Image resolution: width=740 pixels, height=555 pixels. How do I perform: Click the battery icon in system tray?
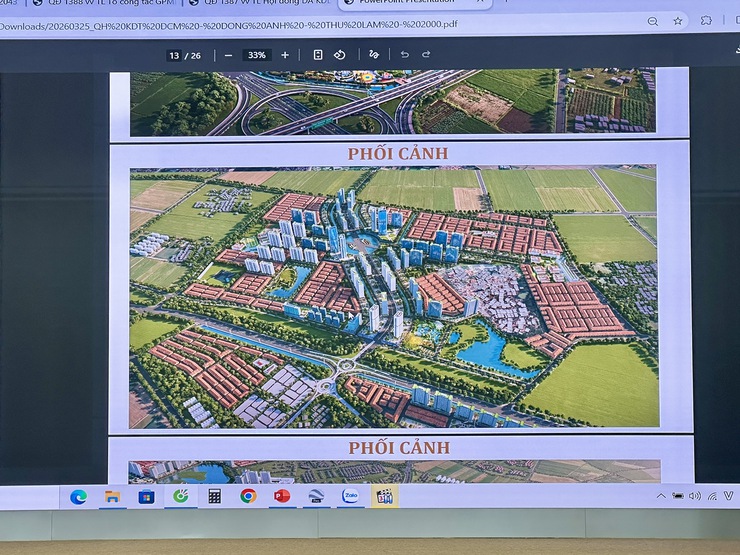click(x=678, y=496)
